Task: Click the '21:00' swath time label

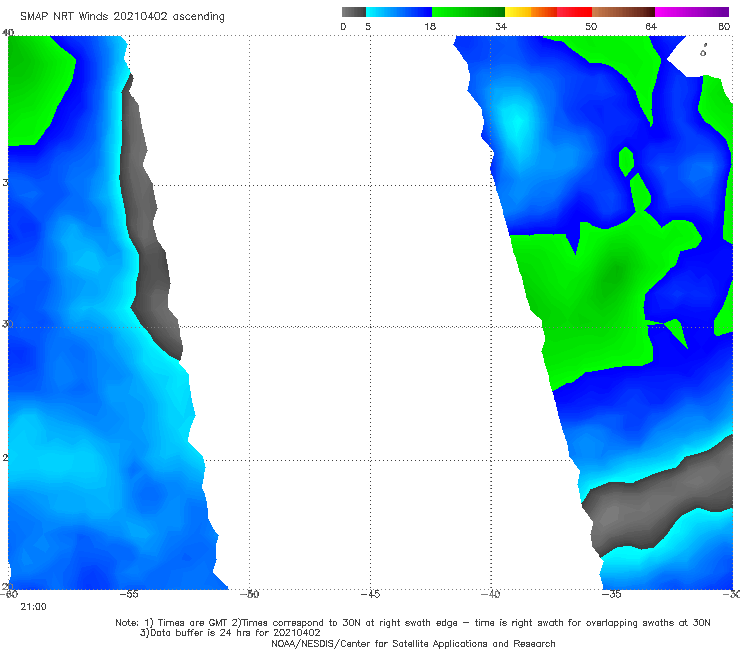Action: [x=33, y=607]
